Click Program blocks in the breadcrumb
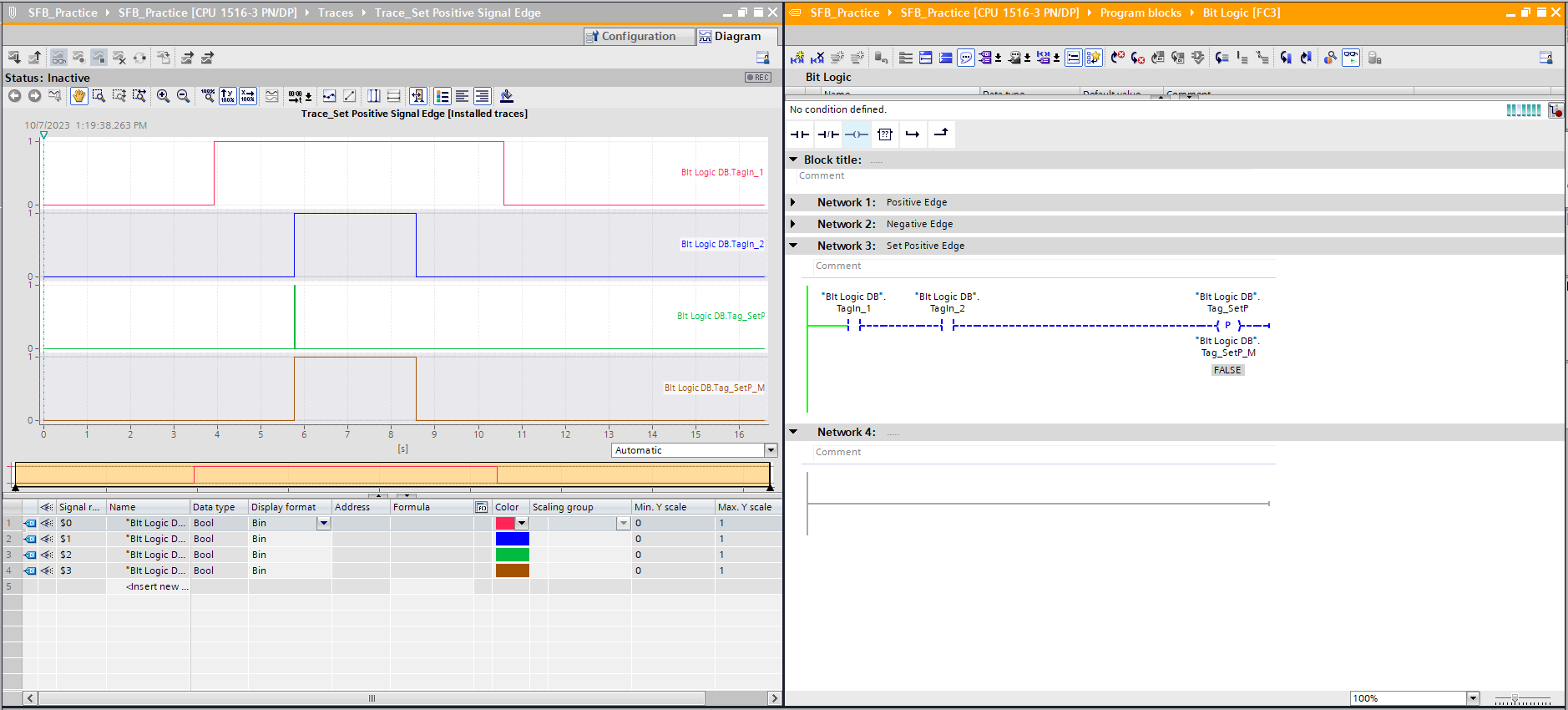 [x=1141, y=13]
